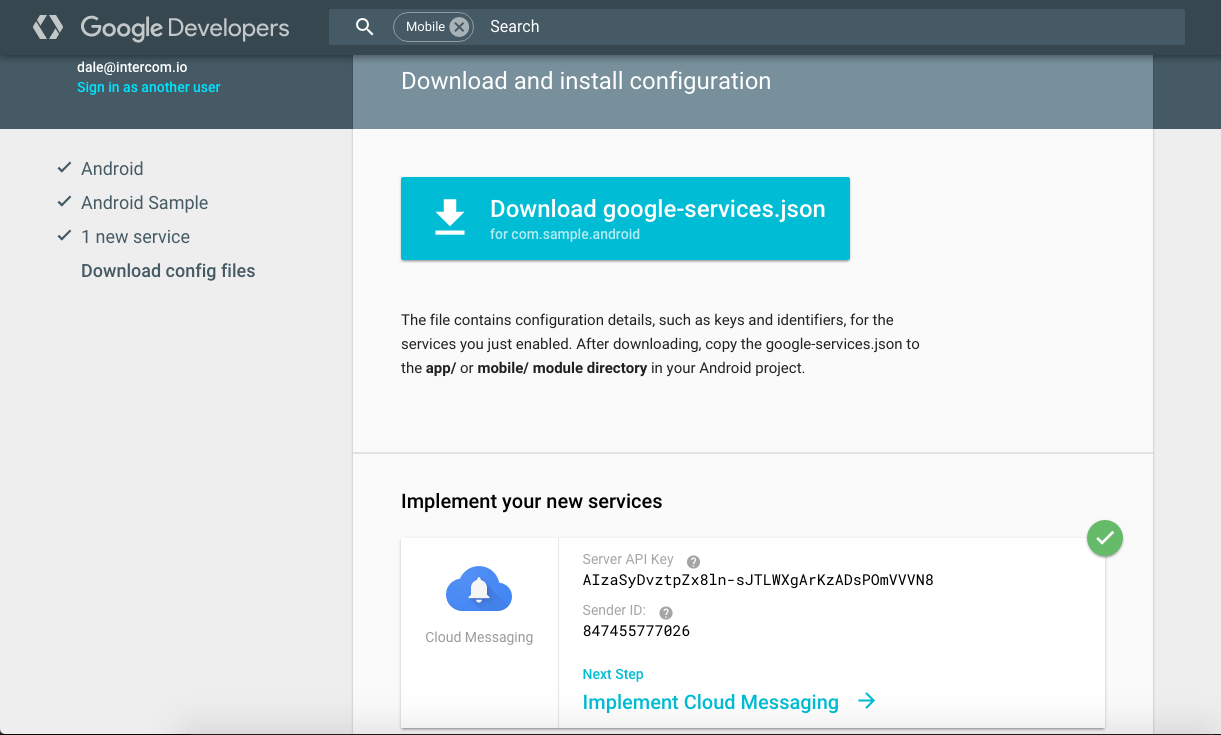Screen dimensions: 1221x735
Task: Select the Android step in sidebar
Action: [112, 169]
